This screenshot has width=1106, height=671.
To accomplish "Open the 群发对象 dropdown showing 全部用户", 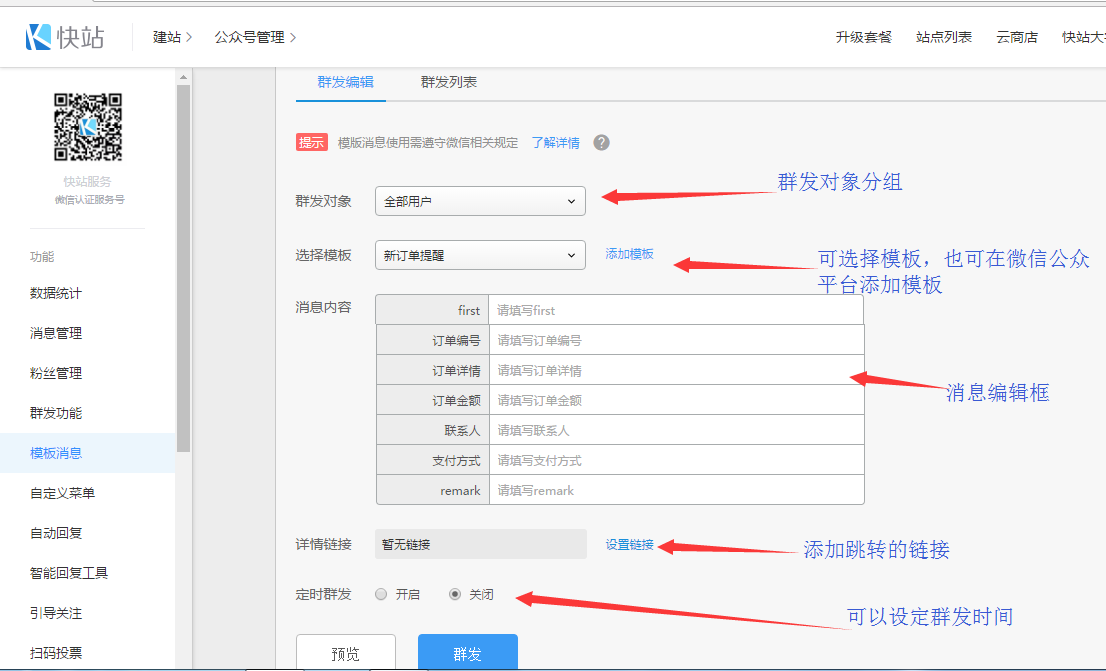I will coord(480,201).
